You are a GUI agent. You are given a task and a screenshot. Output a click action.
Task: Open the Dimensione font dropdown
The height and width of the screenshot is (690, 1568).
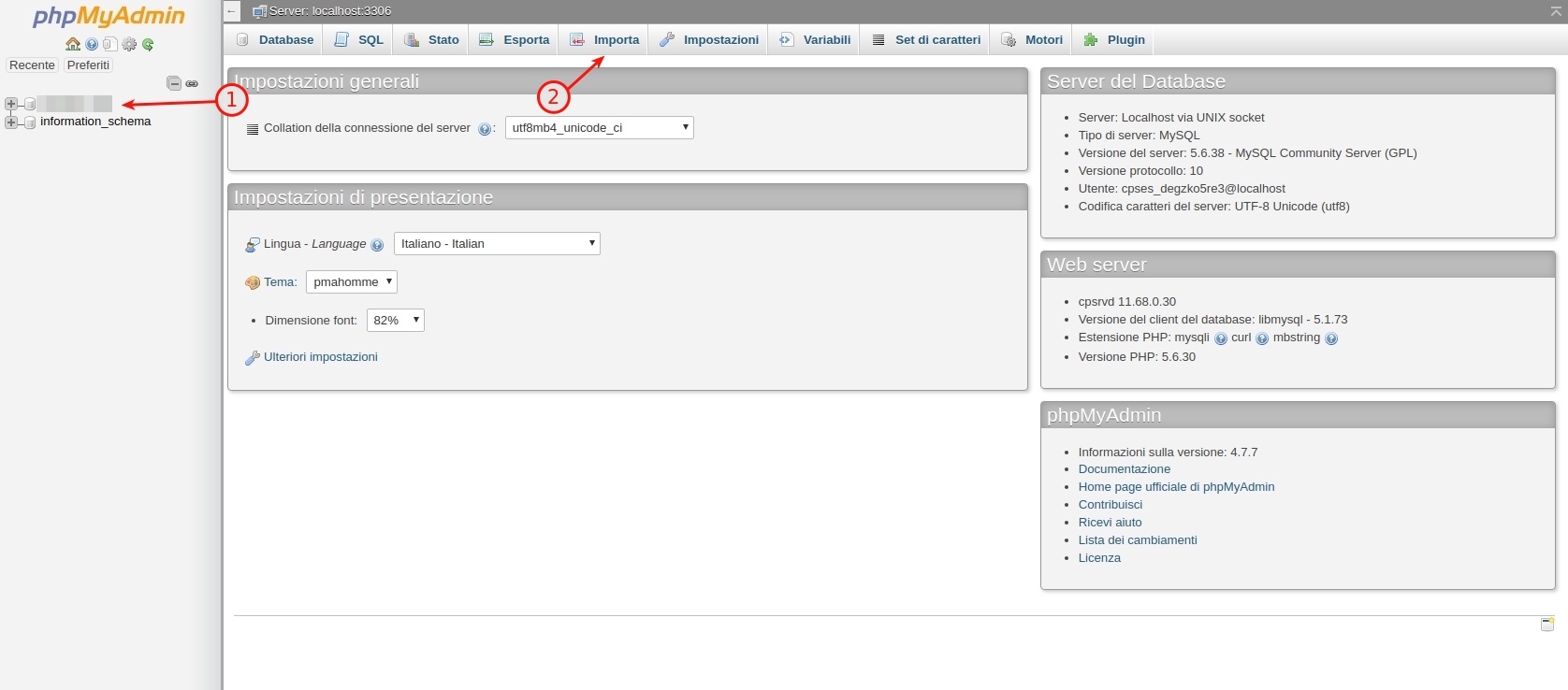[x=396, y=320]
